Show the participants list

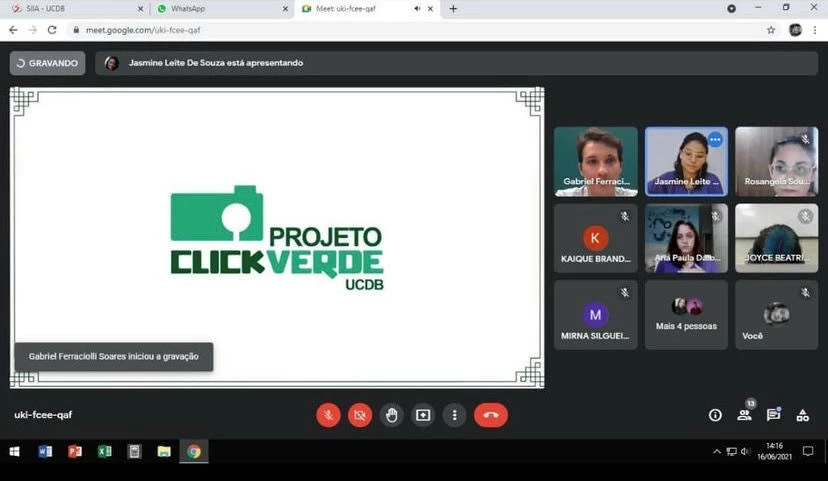pyautogui.click(x=744, y=415)
